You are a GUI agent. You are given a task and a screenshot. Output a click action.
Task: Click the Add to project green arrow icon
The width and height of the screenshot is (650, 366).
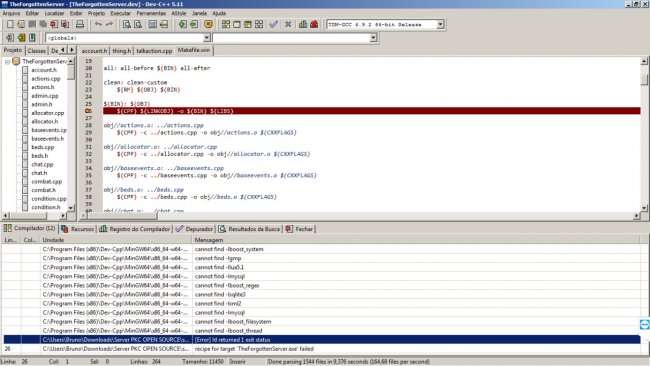pos(182,24)
